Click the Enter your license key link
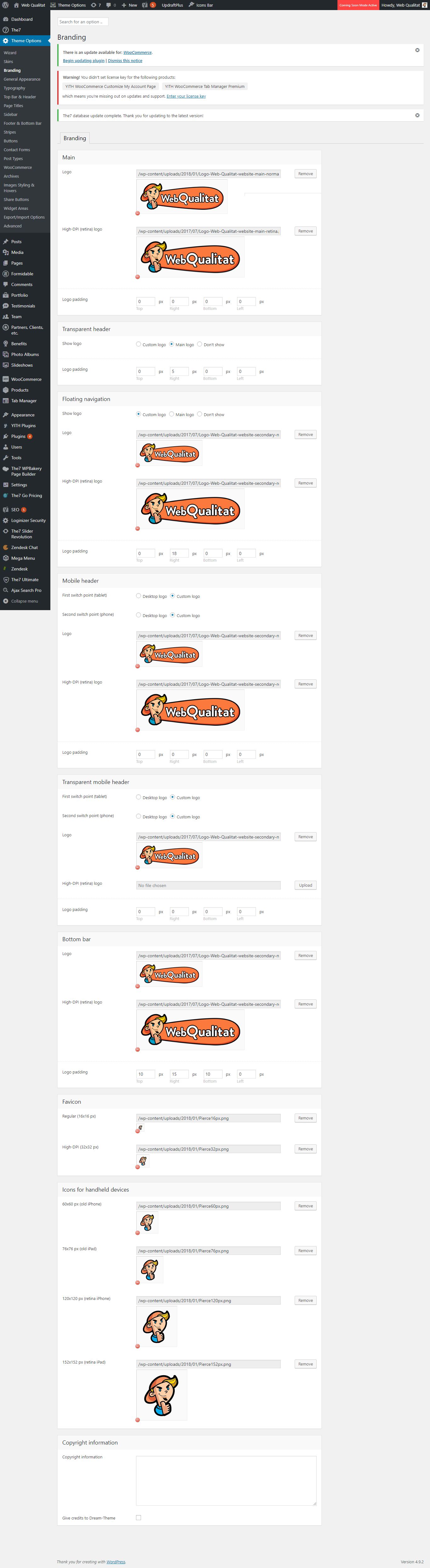430x1568 pixels. click(x=186, y=96)
